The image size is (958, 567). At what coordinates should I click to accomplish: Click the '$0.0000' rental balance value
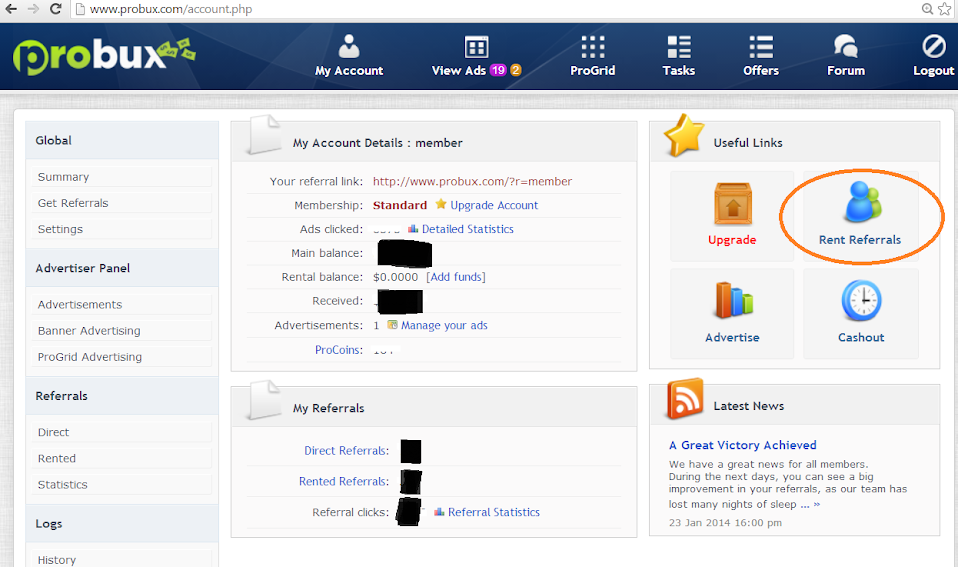[395, 277]
